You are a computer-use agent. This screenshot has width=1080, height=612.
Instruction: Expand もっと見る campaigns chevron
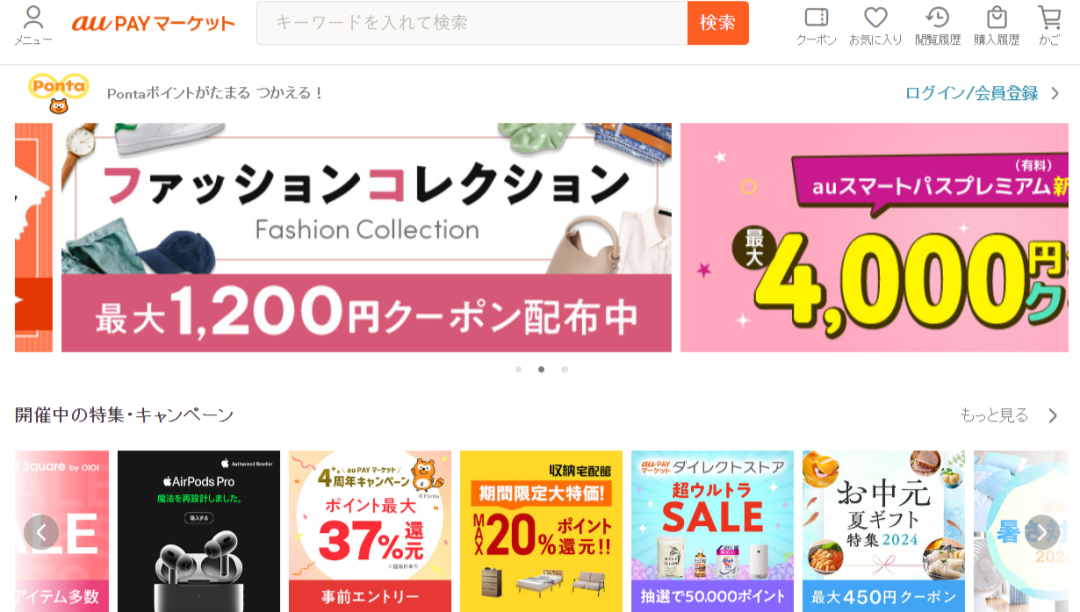tap(1052, 415)
